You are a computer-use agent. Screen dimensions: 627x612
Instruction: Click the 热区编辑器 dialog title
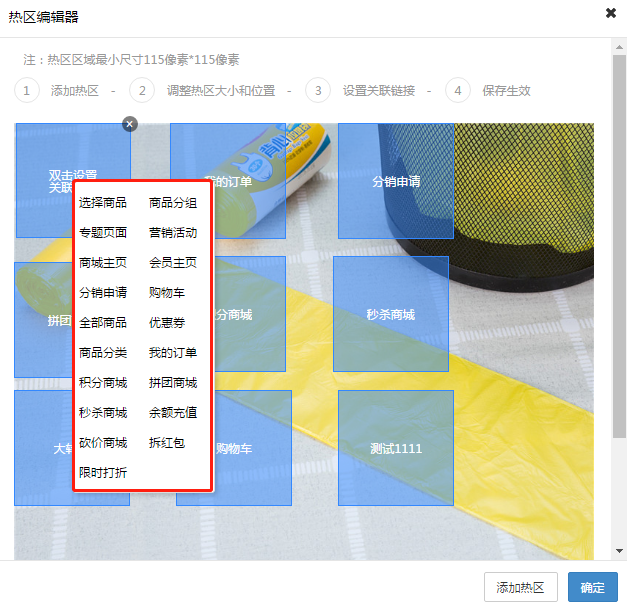[43, 17]
